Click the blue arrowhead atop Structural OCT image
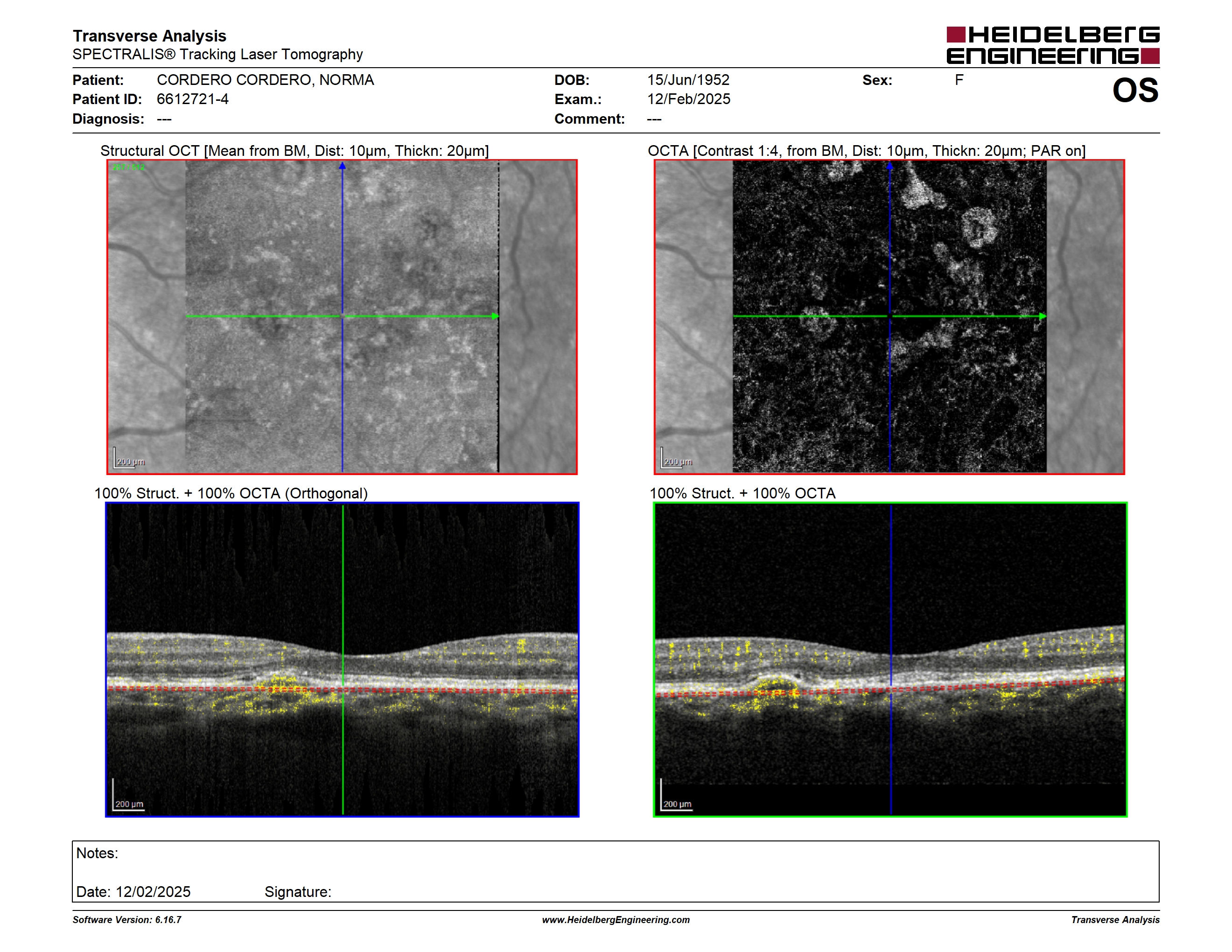This screenshot has width=1232, height=952. (342, 166)
